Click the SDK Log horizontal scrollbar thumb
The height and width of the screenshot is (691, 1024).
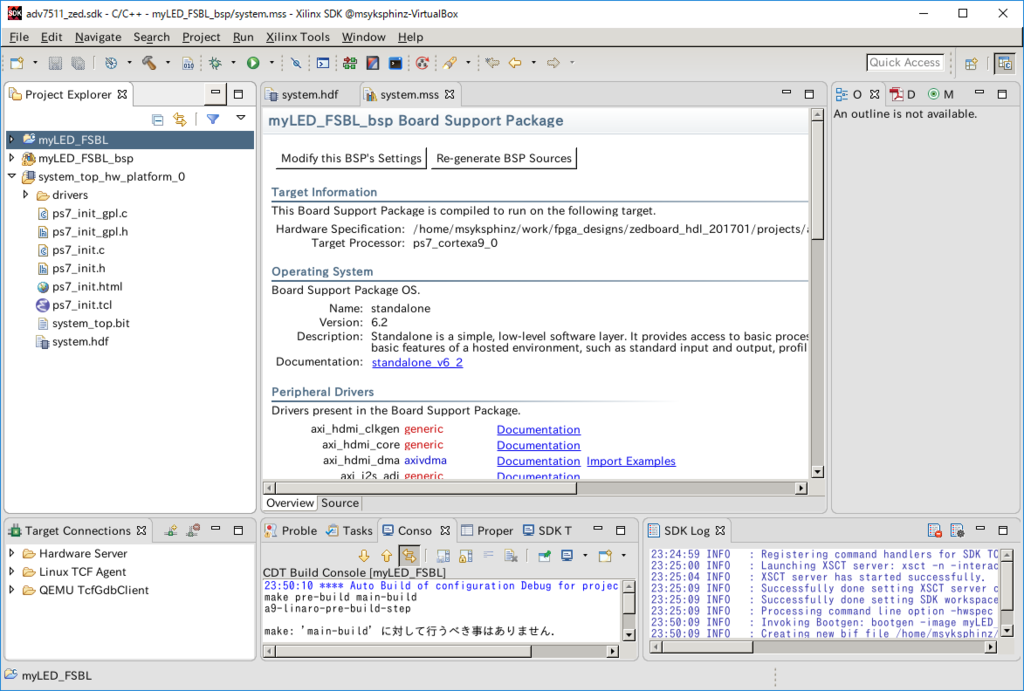tap(707, 647)
